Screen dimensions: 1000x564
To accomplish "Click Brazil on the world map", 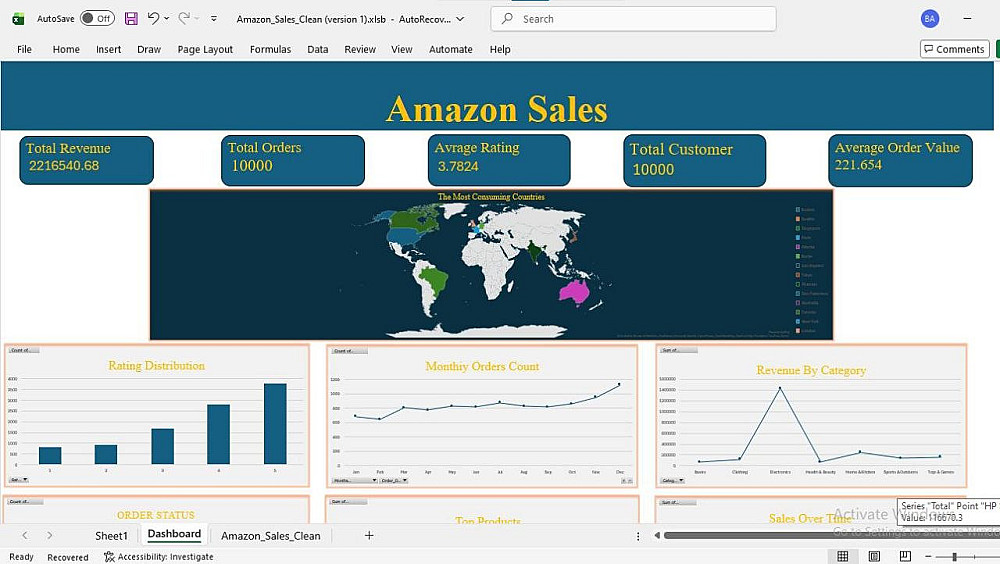I will click(436, 279).
